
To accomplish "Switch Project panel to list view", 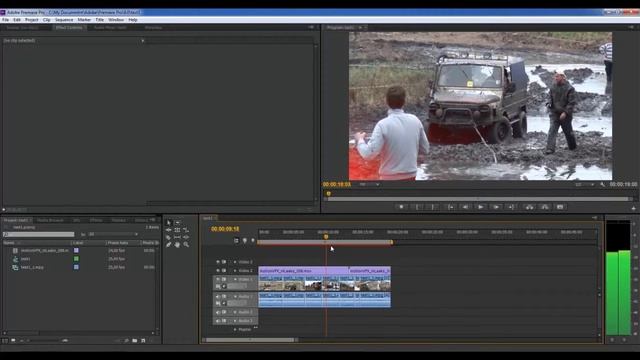I will [x=5, y=340].
